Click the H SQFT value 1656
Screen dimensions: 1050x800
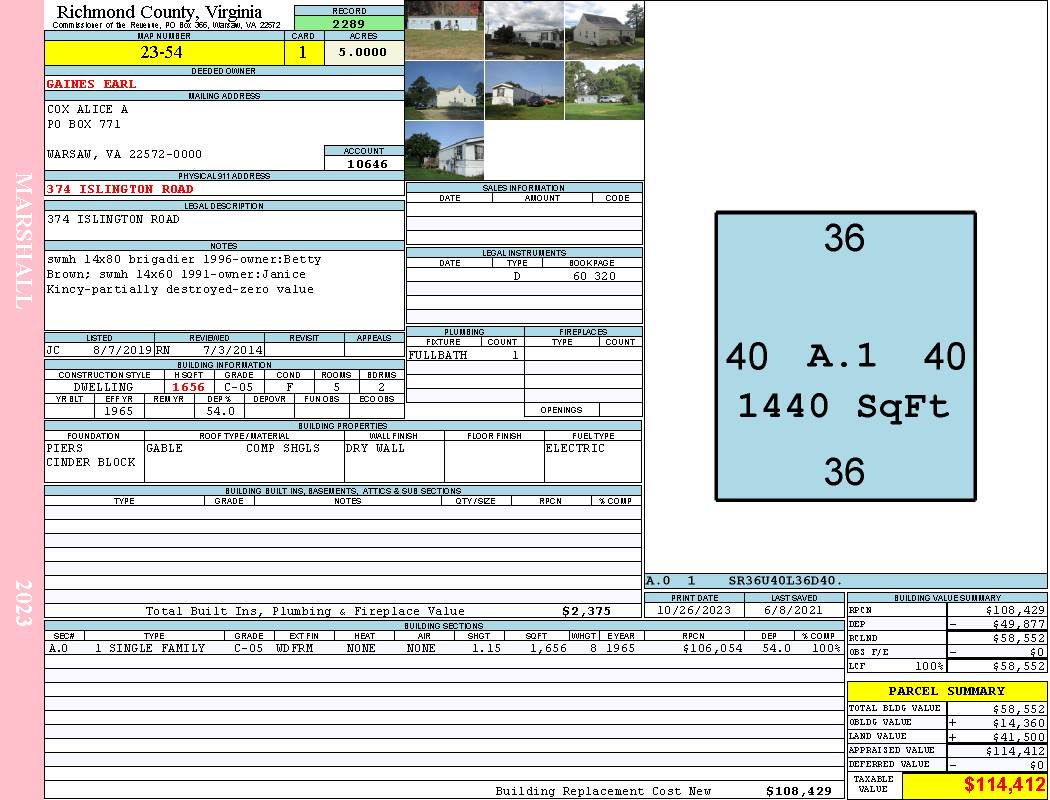coord(188,387)
